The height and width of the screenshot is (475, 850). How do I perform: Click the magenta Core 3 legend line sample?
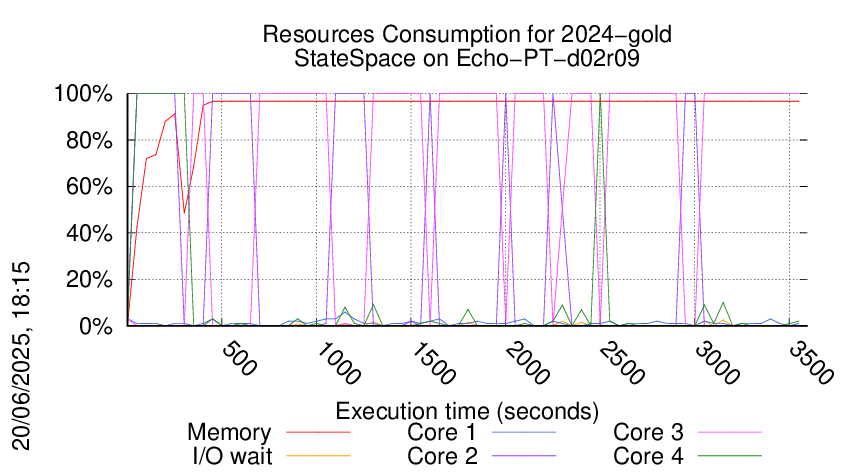(x=730, y=432)
